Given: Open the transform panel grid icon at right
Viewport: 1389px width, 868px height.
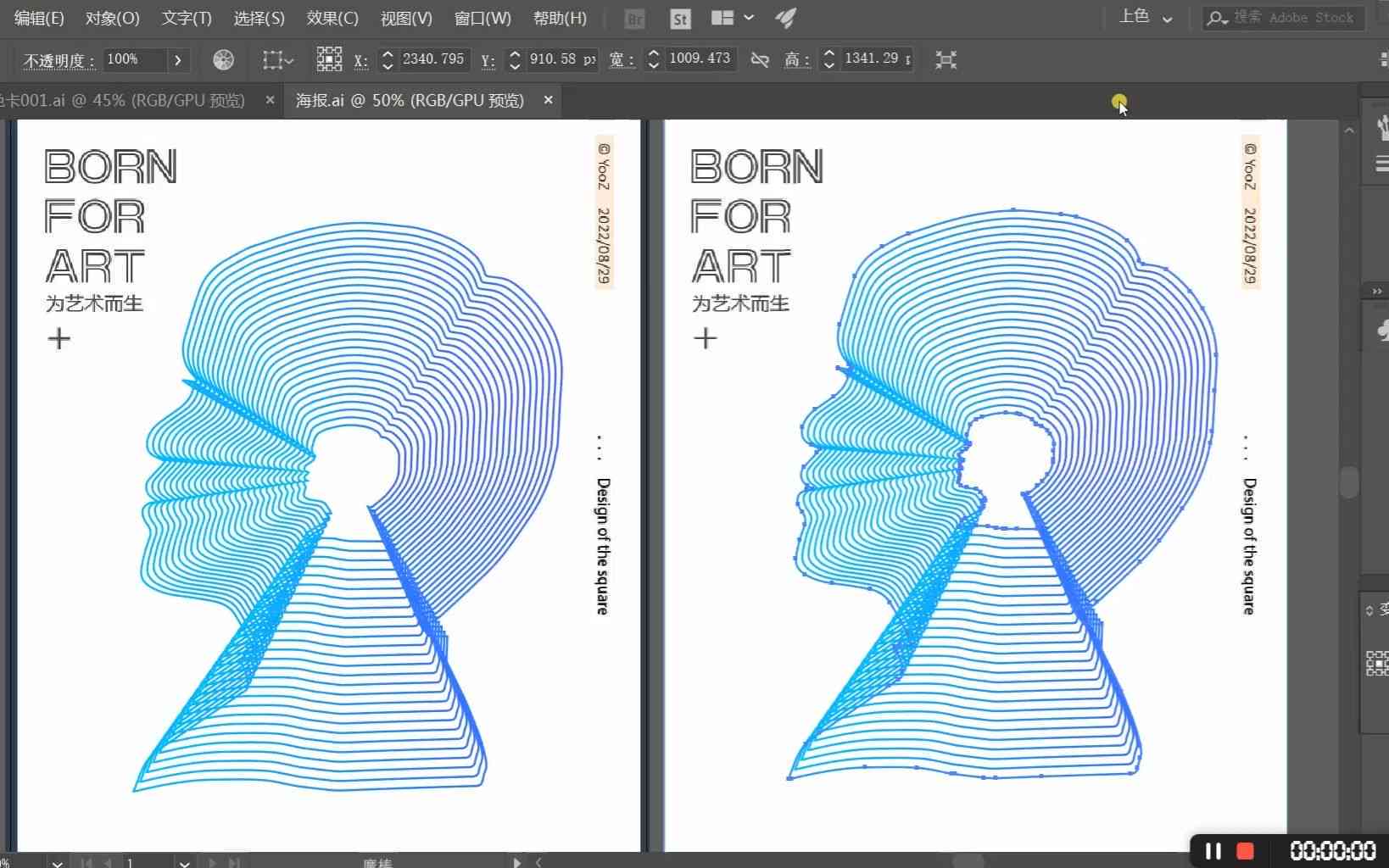Looking at the screenshot, I should [x=1377, y=663].
